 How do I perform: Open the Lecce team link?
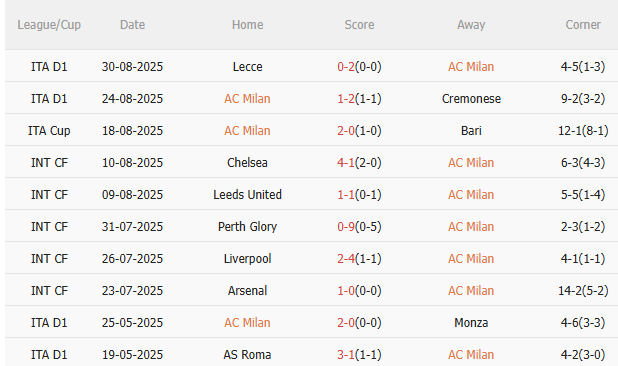248,67
